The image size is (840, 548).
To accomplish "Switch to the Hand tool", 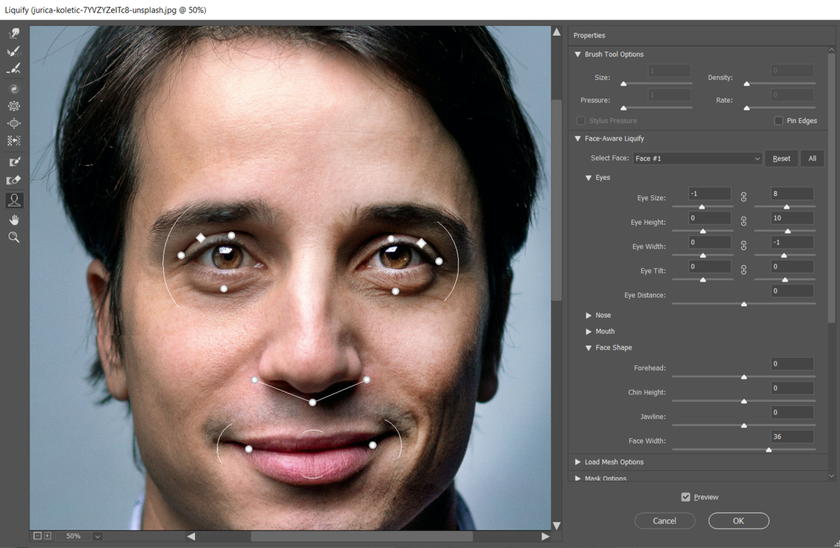I will [14, 219].
